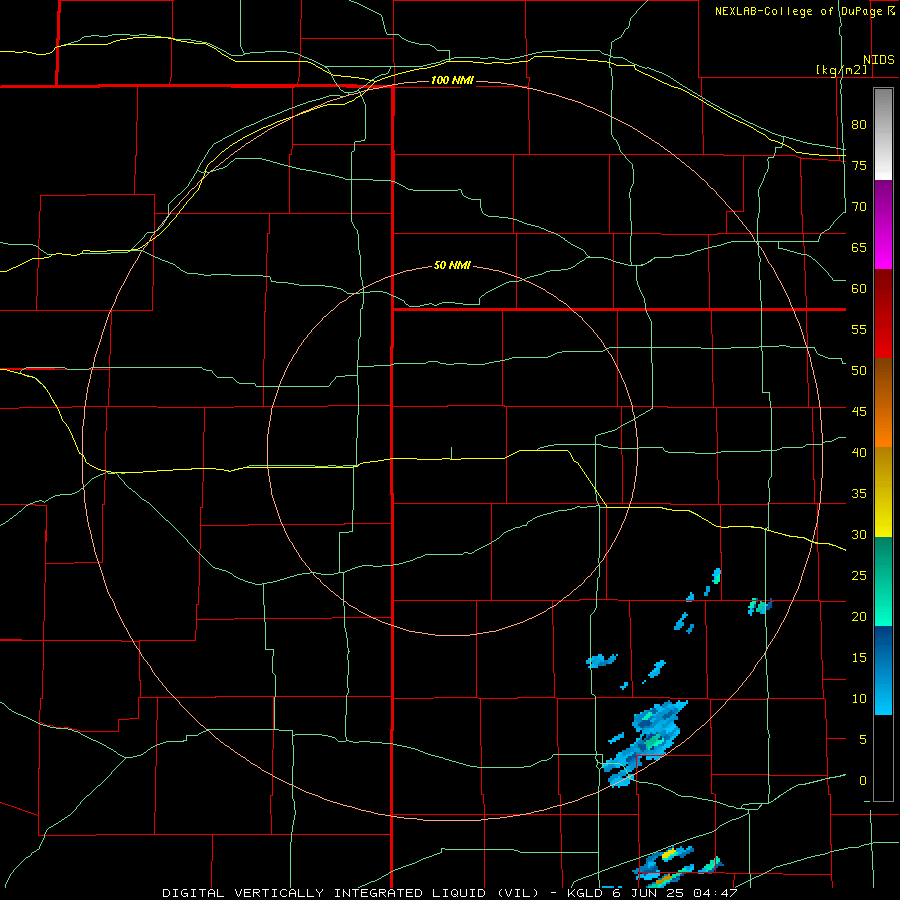
Task: Click the legend value 55
Action: pos(859,329)
